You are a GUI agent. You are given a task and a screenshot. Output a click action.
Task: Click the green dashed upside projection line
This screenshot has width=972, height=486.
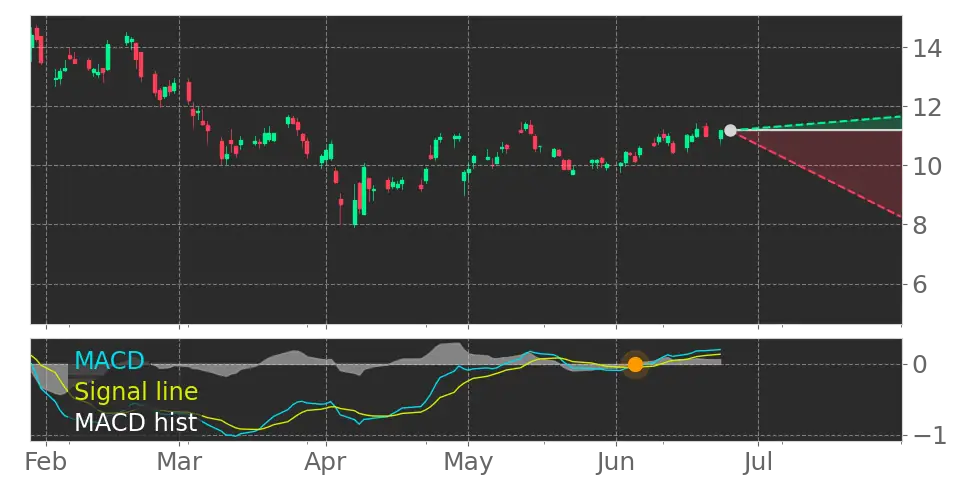[818, 123]
